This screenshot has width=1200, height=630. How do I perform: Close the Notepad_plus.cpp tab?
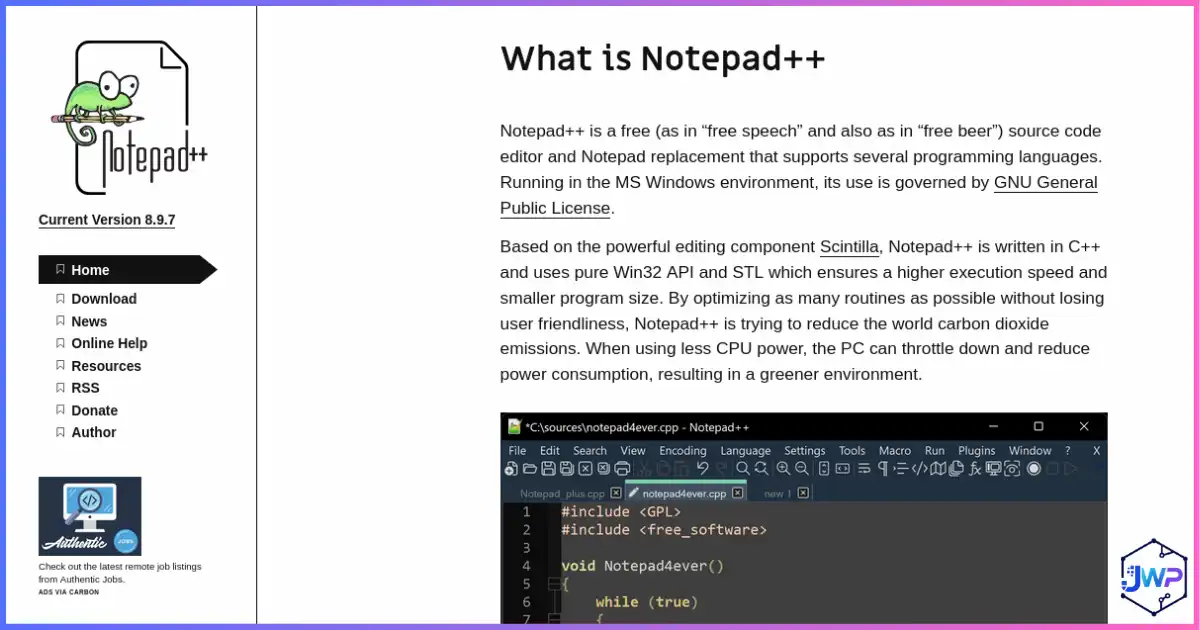coord(616,493)
